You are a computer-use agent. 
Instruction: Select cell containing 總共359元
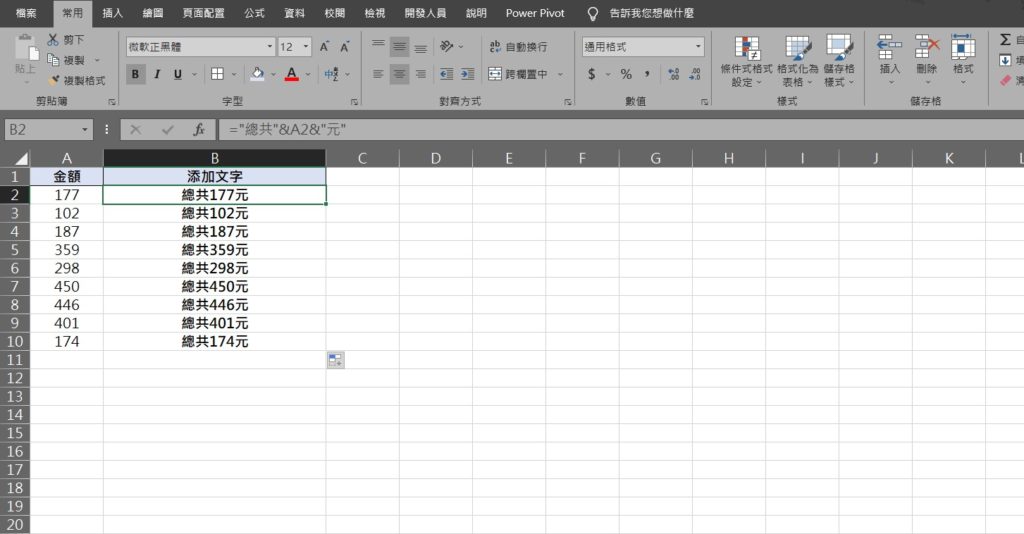214,249
